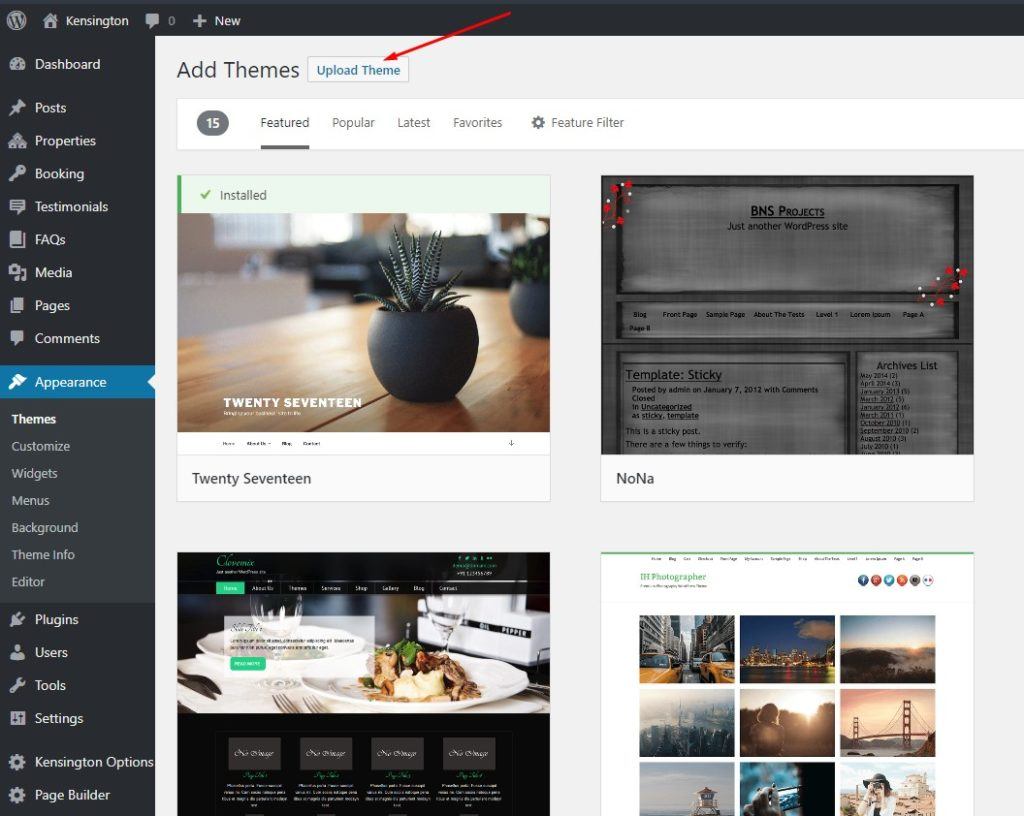Click the Media camera-music icon
The height and width of the screenshot is (816, 1024).
18,272
